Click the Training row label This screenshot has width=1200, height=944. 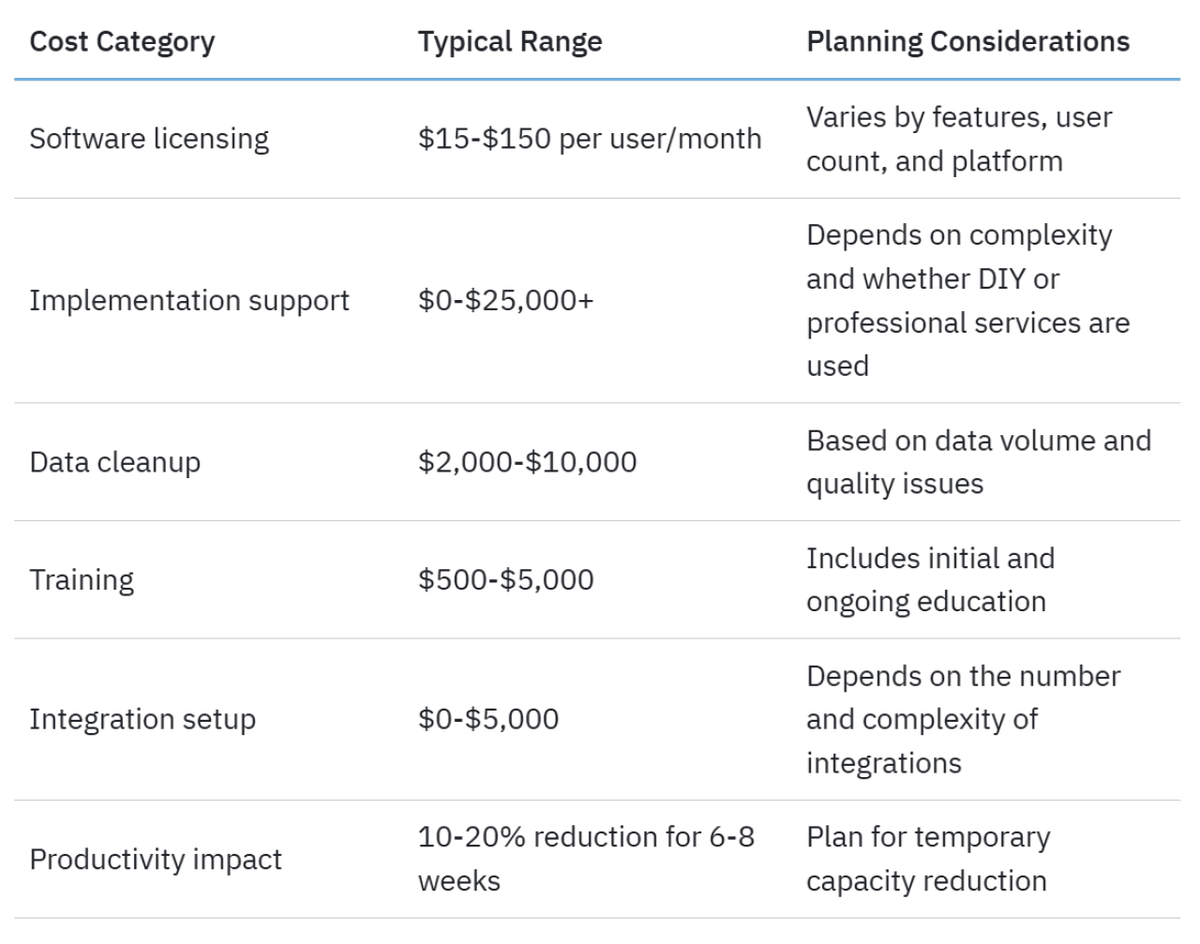tap(81, 580)
